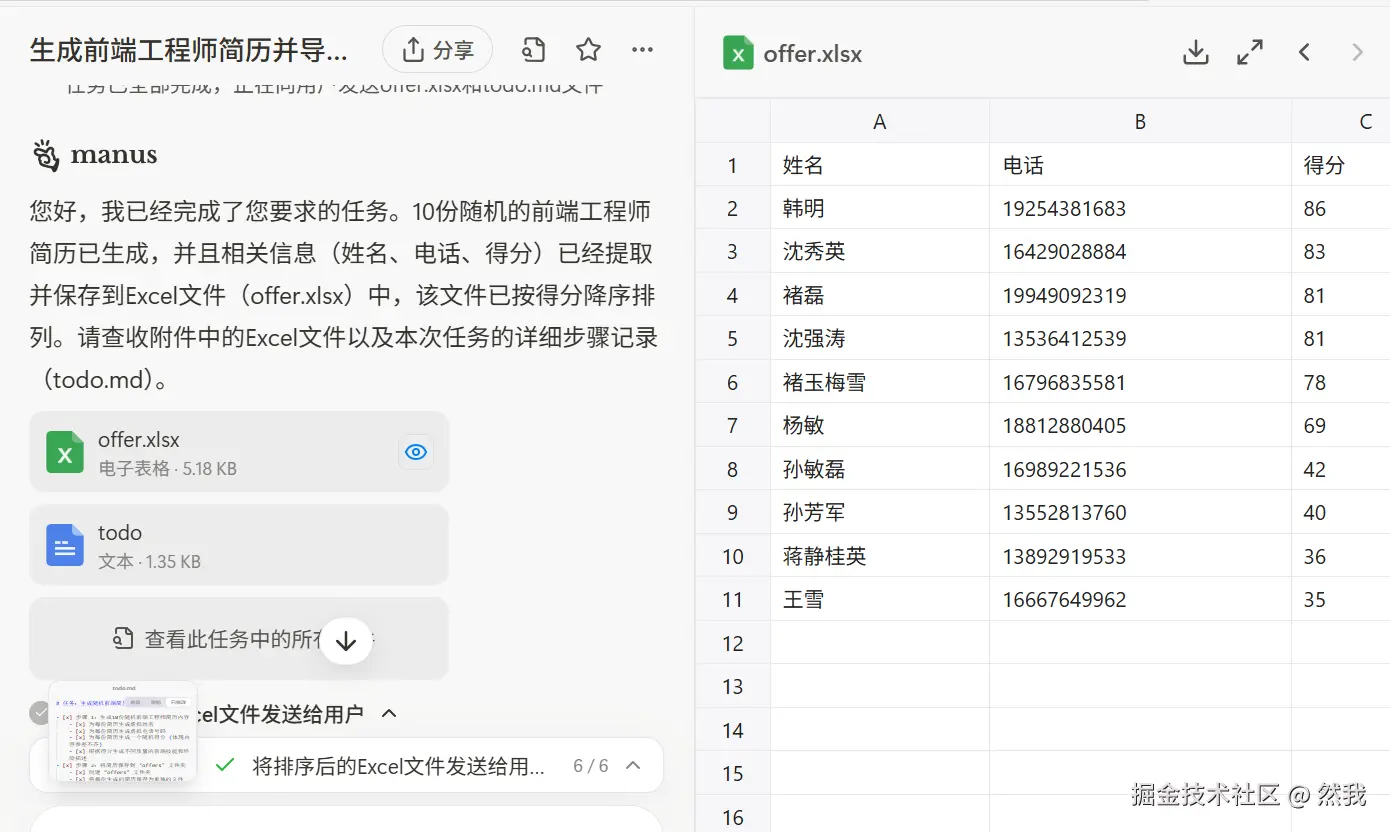Go to previous file with left chevron
The height and width of the screenshot is (832, 1390).
click(1304, 53)
